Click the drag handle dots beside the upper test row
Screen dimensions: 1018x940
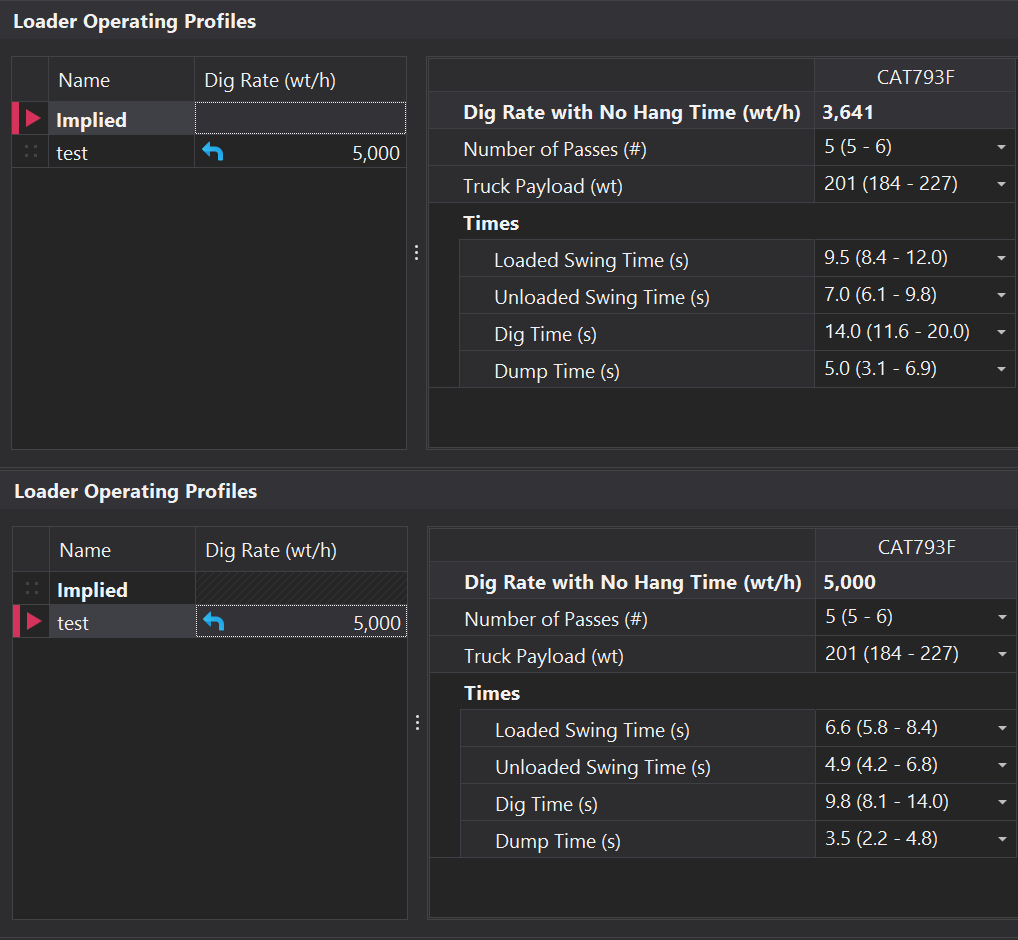click(31, 152)
